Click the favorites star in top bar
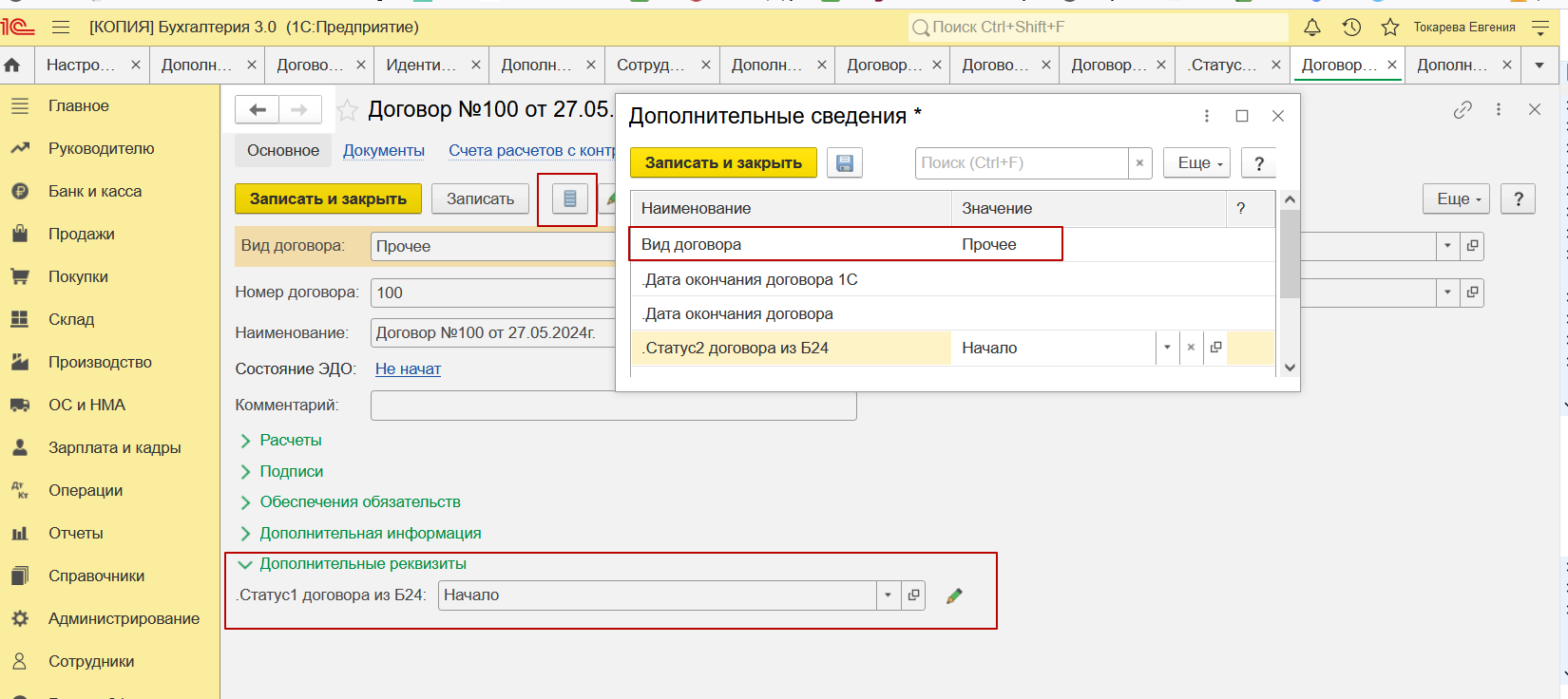This screenshot has height=699, width=1568. point(1389,28)
